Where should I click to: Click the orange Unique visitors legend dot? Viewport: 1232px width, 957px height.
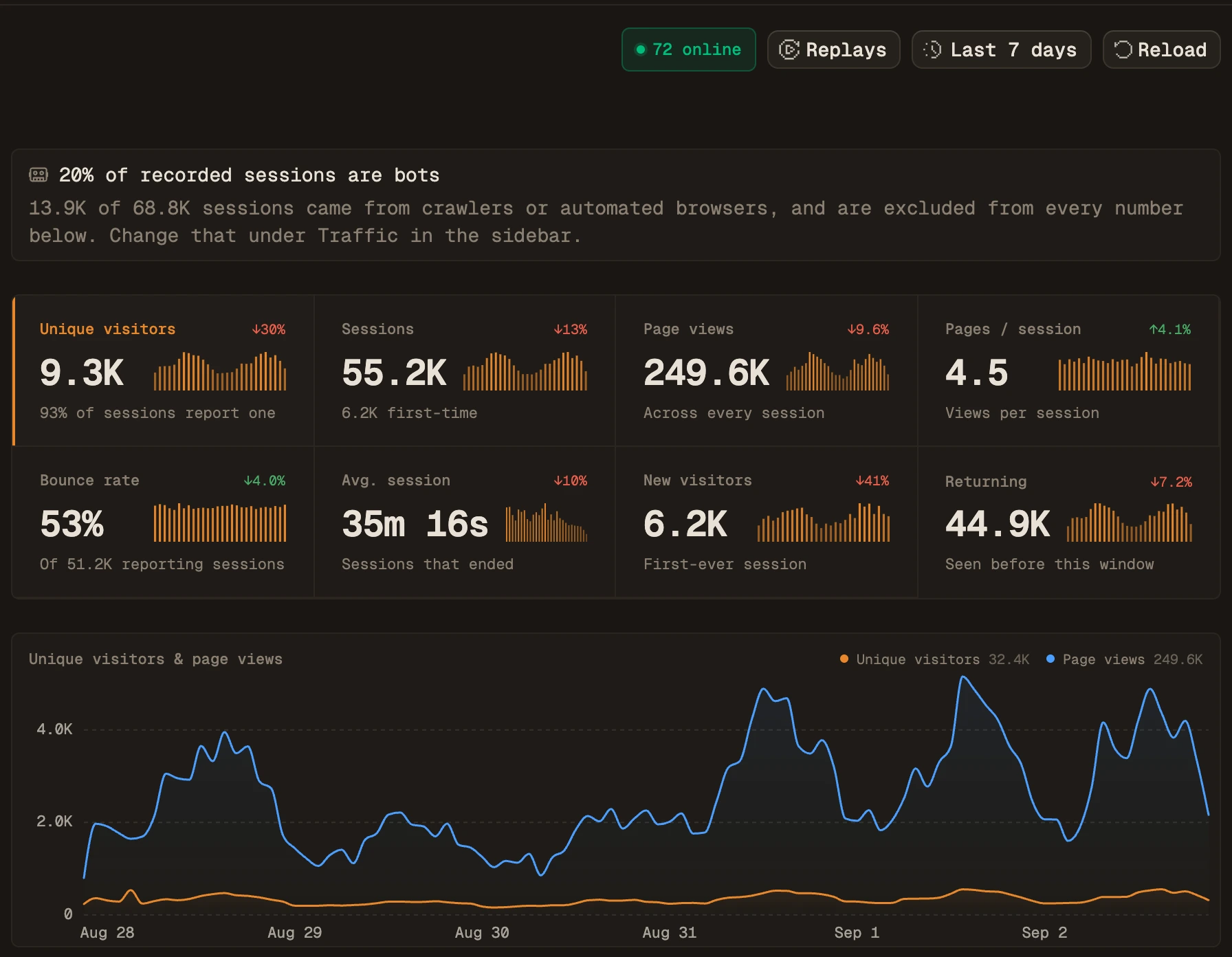[x=844, y=659]
